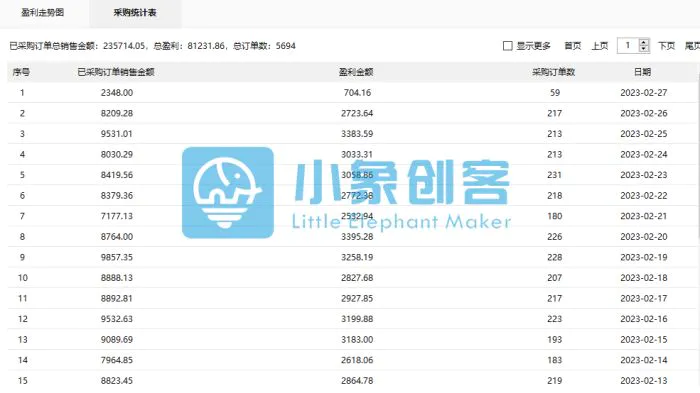Click the 已采购订单销售金额 column header
The height and width of the screenshot is (393, 700).
[116, 72]
